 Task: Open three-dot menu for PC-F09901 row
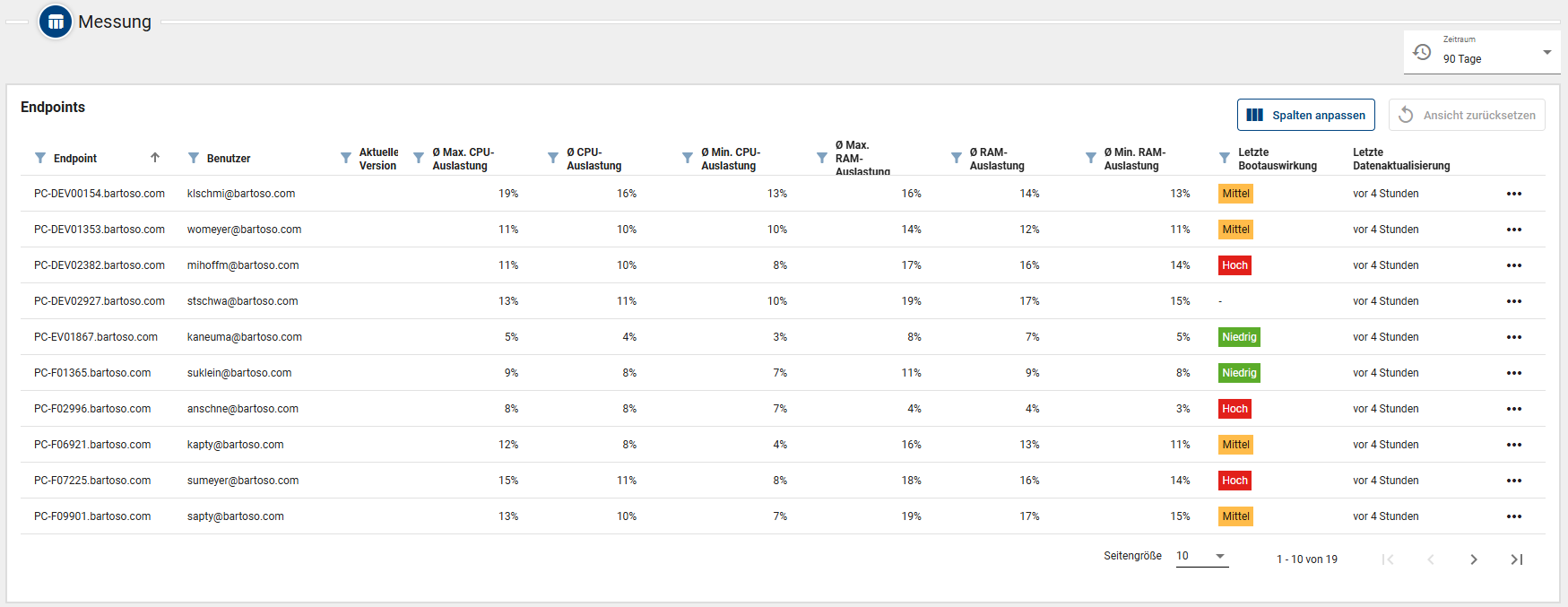pos(1513,516)
